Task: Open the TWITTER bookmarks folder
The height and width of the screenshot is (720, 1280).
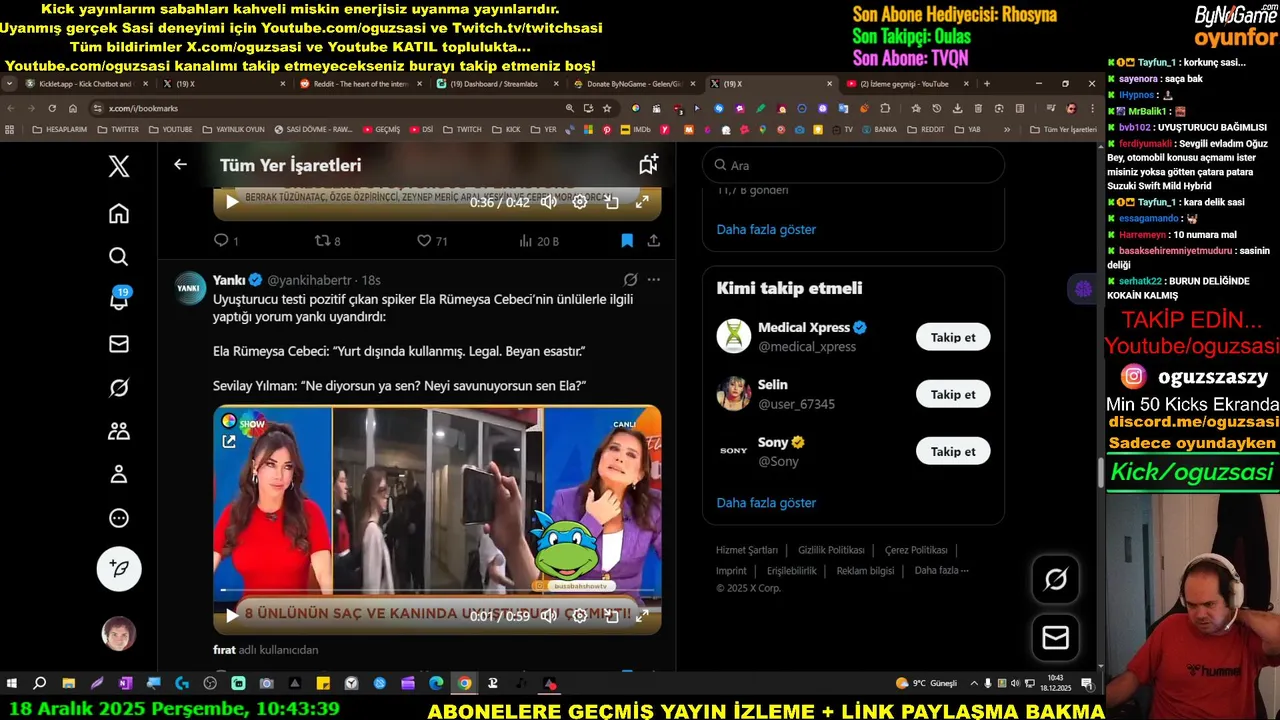Action: 118,129
